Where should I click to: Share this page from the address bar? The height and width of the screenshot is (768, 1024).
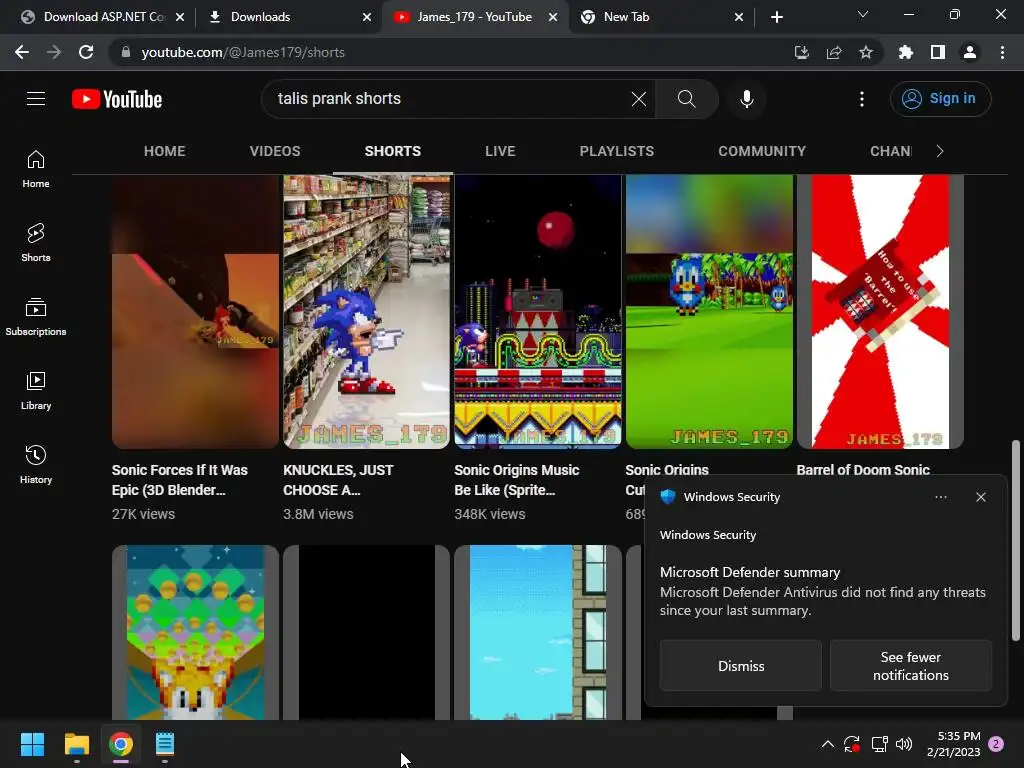tap(834, 52)
